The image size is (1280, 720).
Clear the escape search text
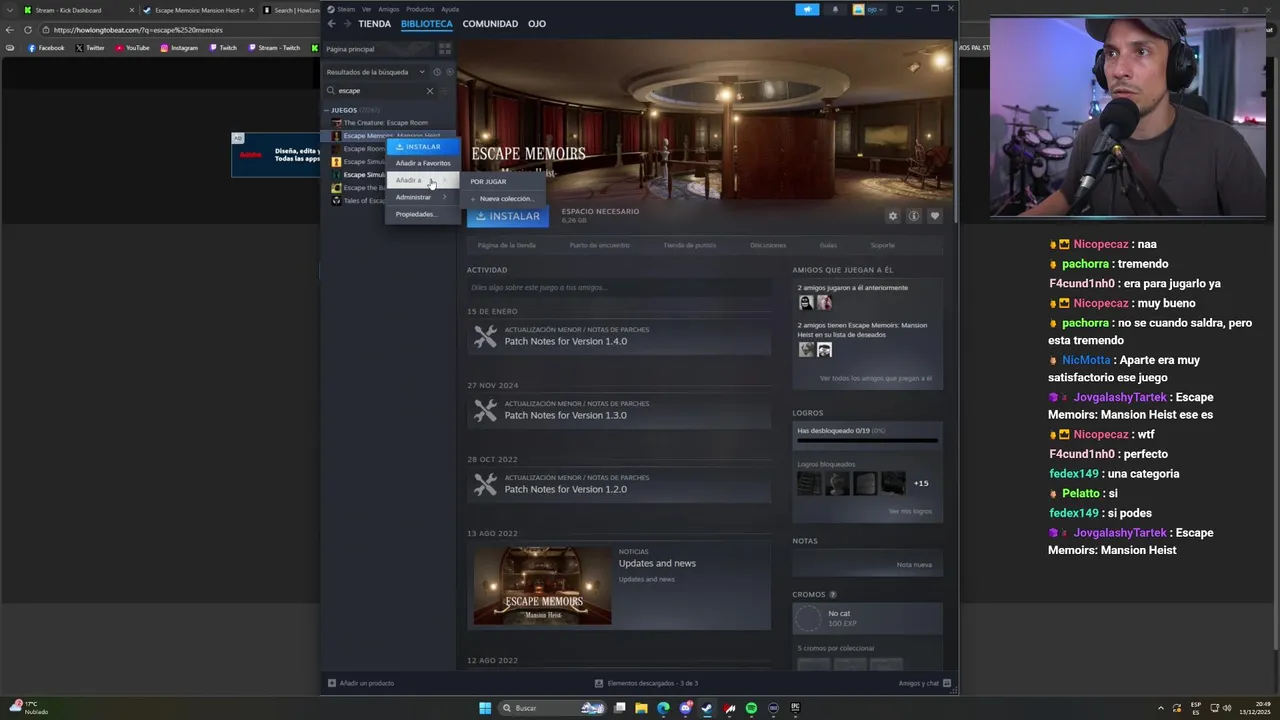(430, 91)
